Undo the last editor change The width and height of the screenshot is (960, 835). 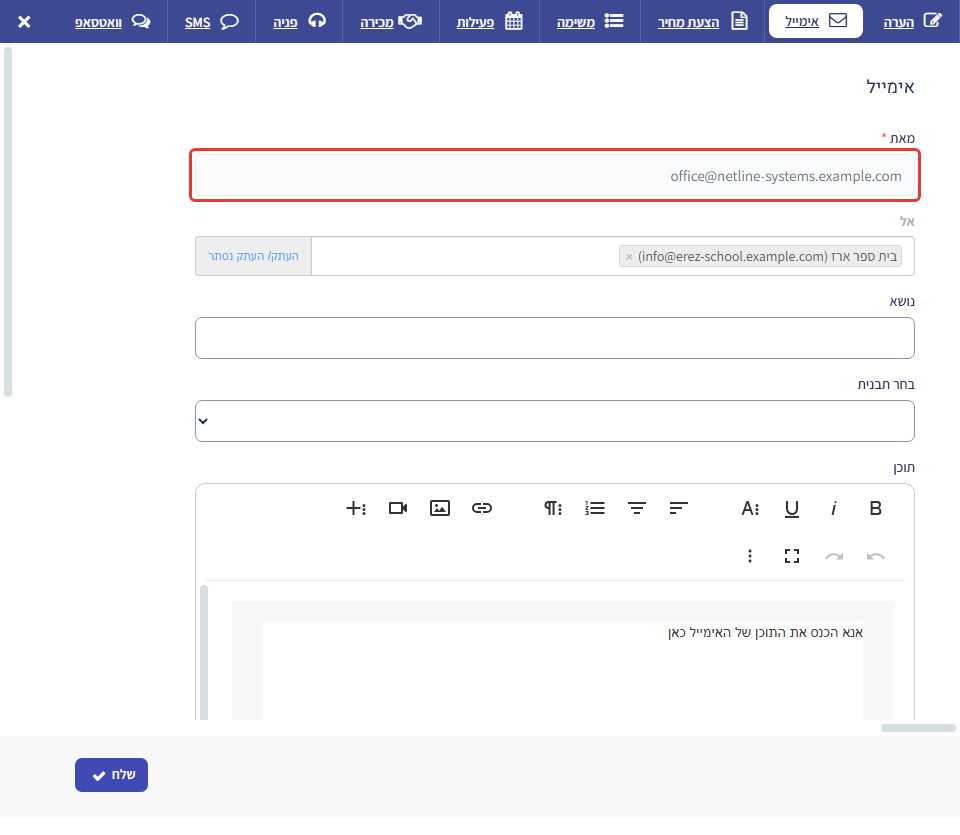pos(876,556)
